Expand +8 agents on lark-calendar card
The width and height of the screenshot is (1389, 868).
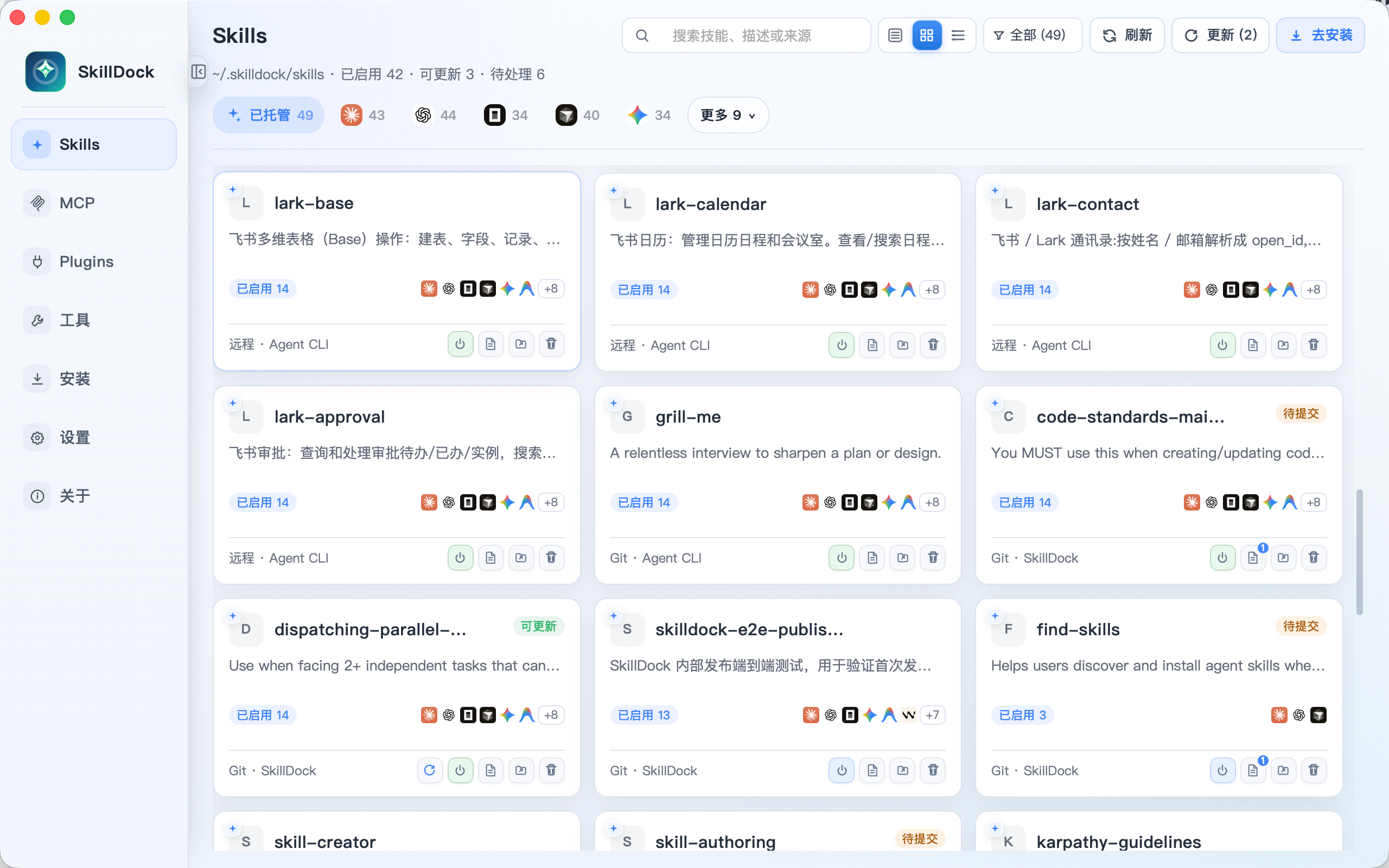(x=933, y=289)
